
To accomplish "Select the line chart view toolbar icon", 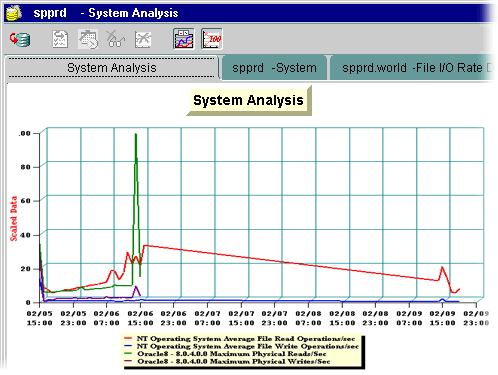I will coord(184,39).
